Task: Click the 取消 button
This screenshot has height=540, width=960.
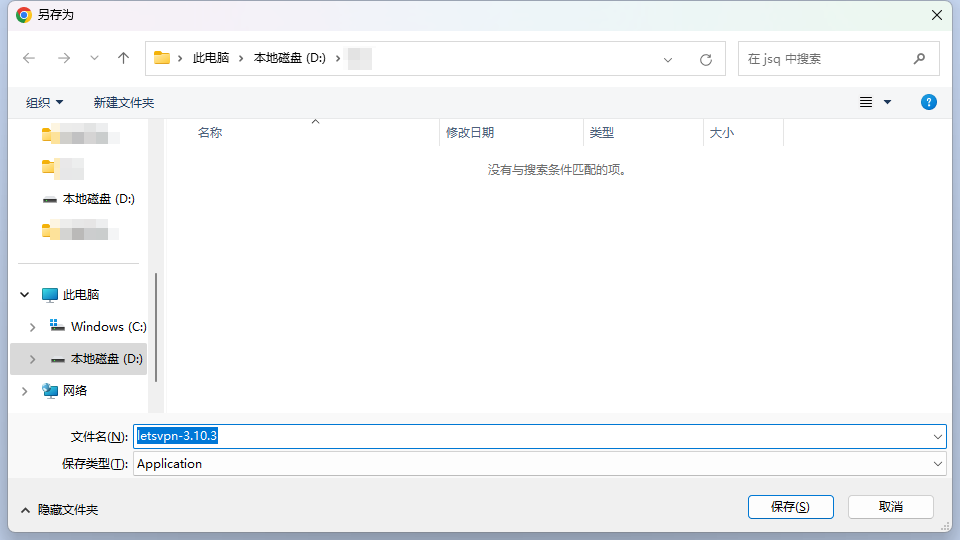Action: click(x=890, y=507)
